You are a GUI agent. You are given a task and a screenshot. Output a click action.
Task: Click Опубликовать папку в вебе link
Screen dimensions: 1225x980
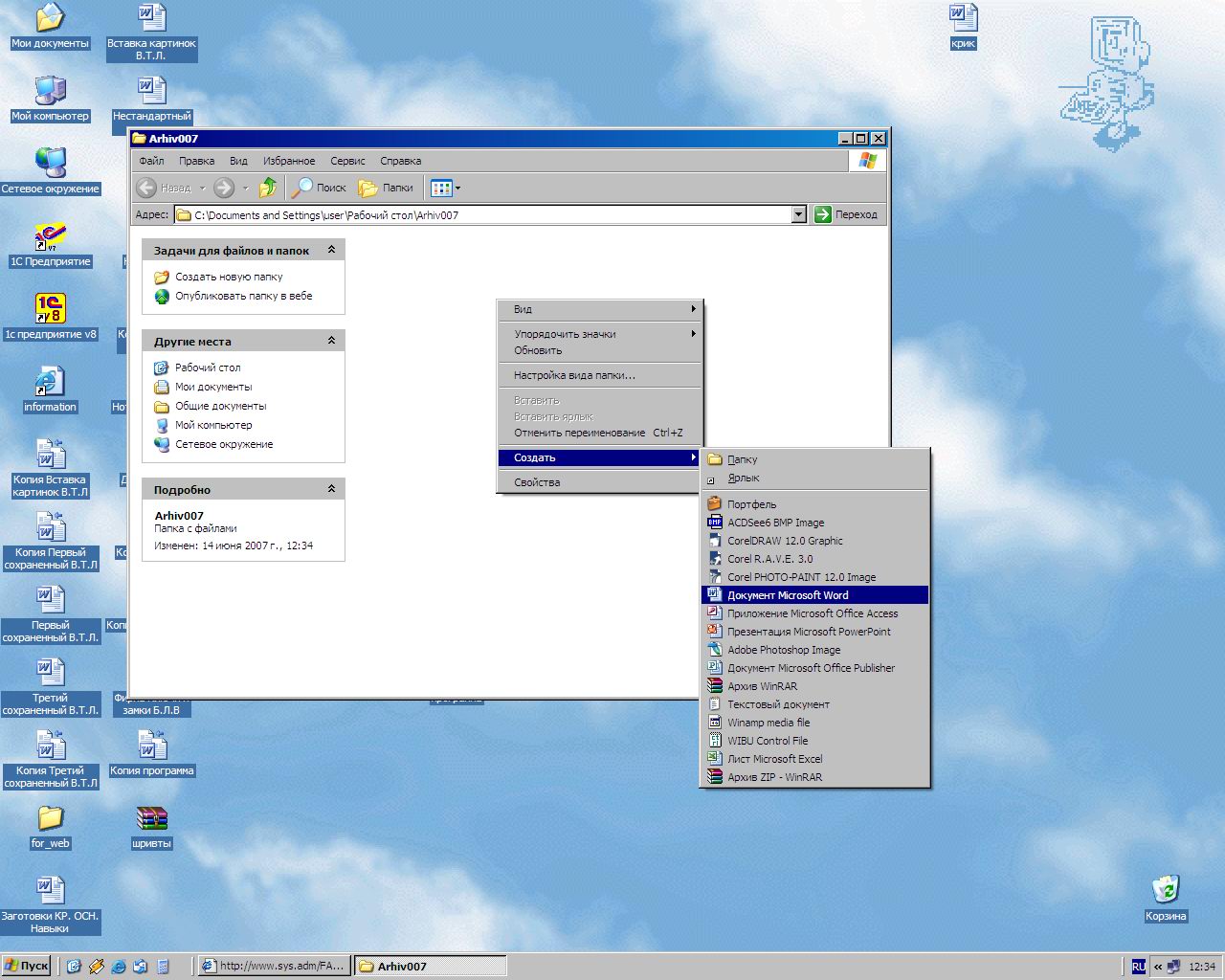point(243,296)
